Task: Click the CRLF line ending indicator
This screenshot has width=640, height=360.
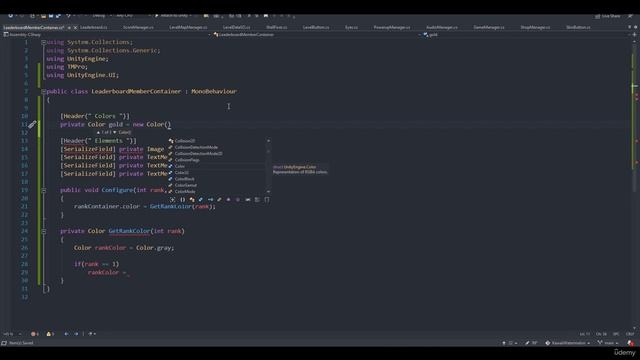Action: point(630,334)
